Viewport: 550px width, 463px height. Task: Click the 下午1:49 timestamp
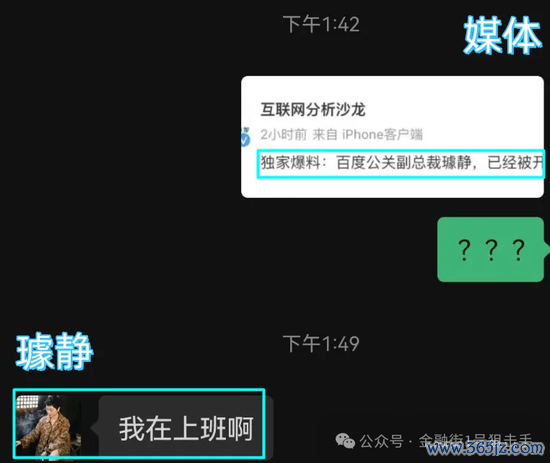(321, 344)
